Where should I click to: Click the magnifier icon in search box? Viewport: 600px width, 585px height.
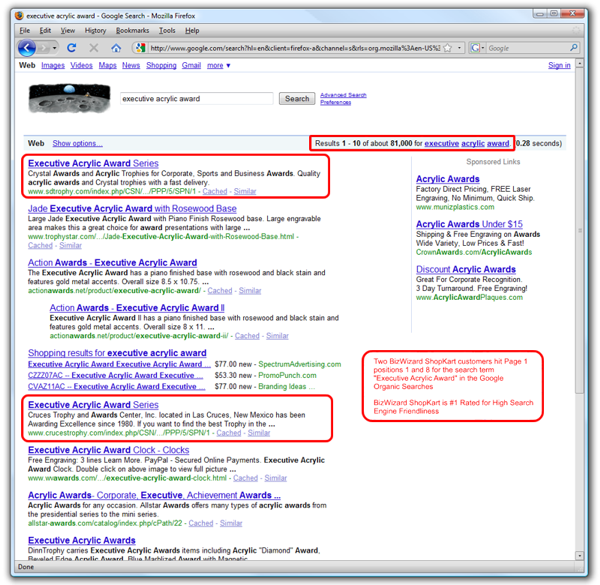coord(573,48)
